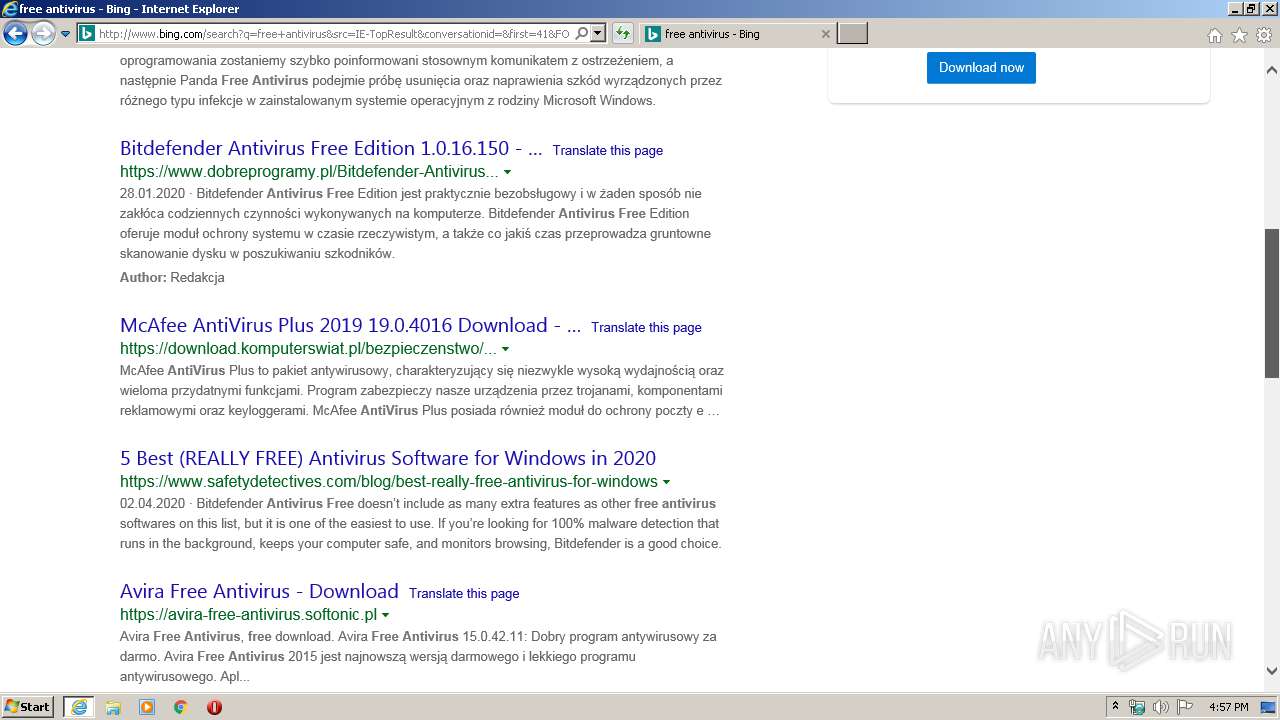Screen dimensions: 1280x720
Task: Click the dobreprogramy.pl green URL
Action: coord(309,171)
